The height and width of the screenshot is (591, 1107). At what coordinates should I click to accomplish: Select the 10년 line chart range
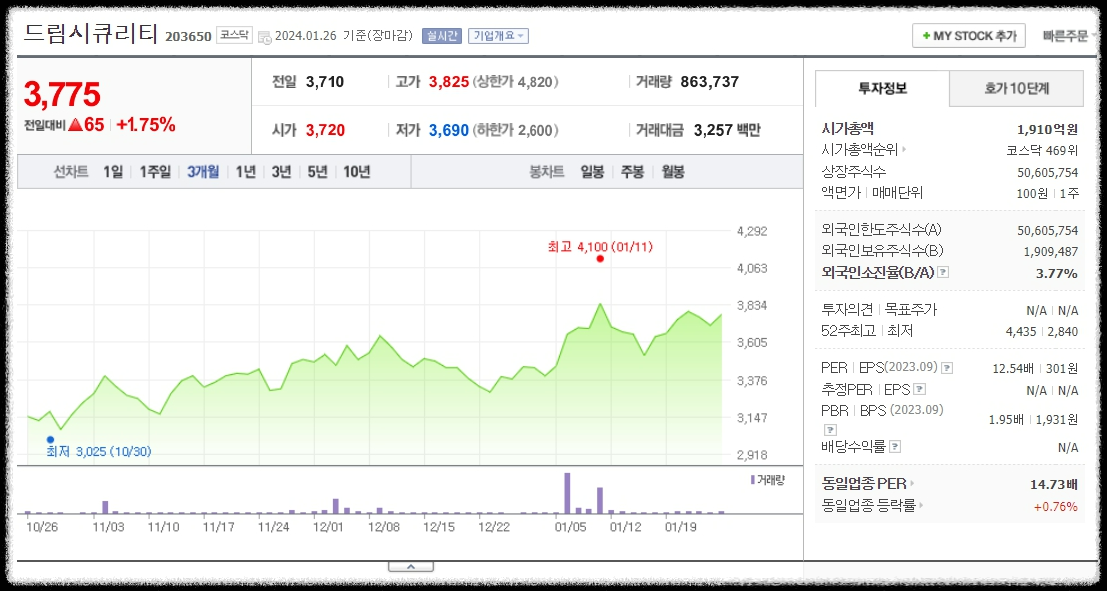[x=357, y=172]
